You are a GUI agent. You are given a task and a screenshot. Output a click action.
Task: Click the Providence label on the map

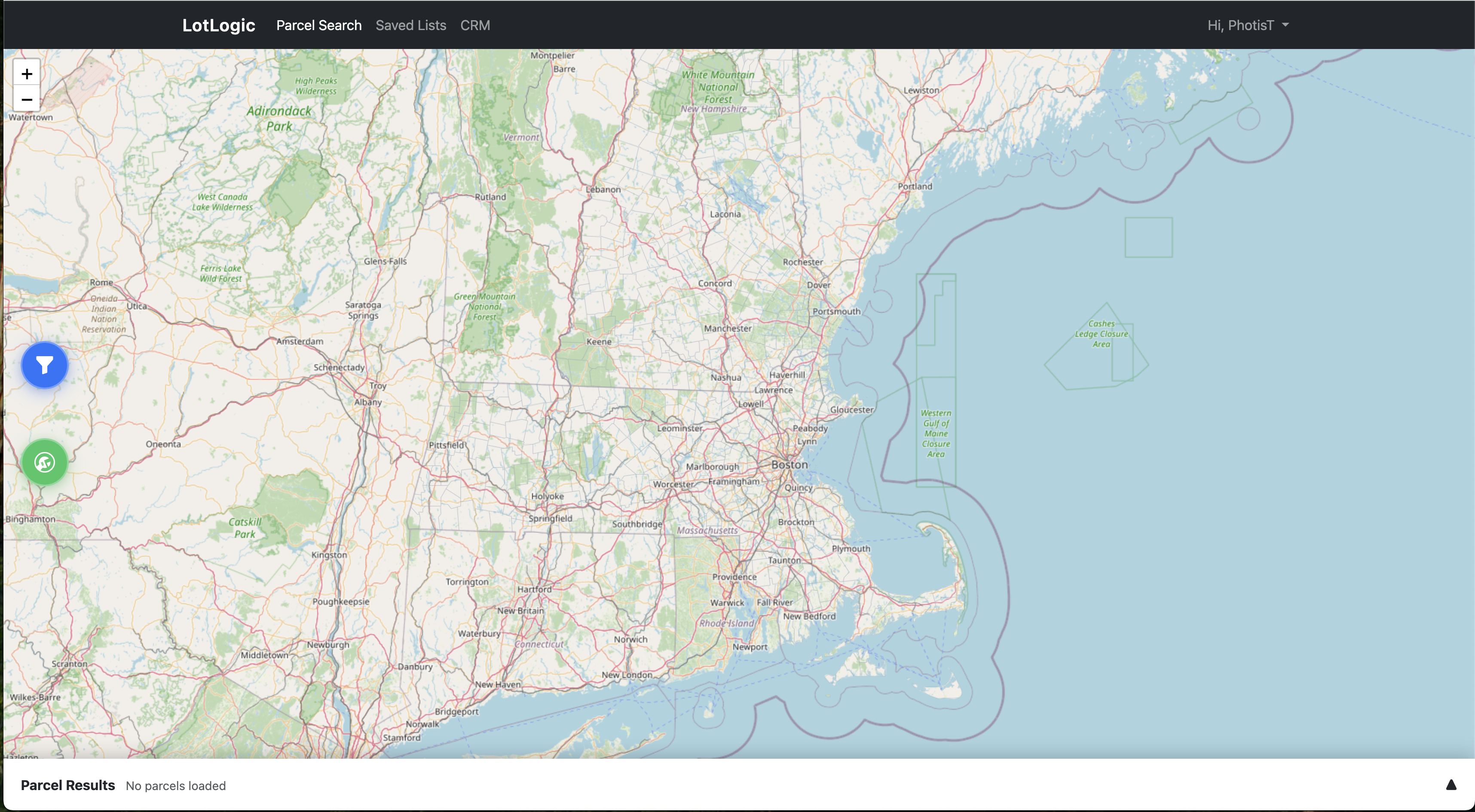[734, 577]
